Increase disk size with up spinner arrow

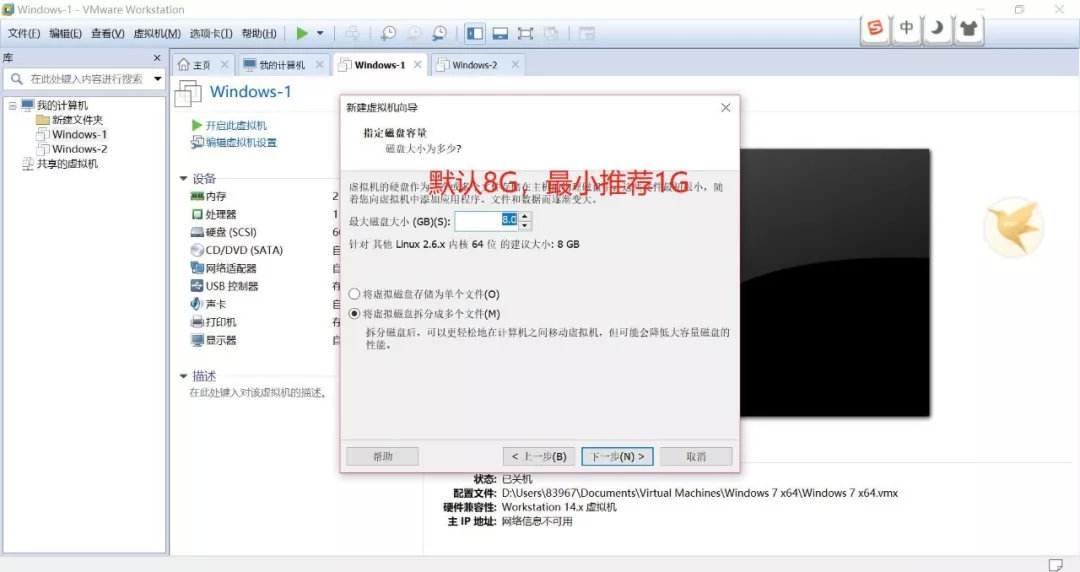click(525, 216)
